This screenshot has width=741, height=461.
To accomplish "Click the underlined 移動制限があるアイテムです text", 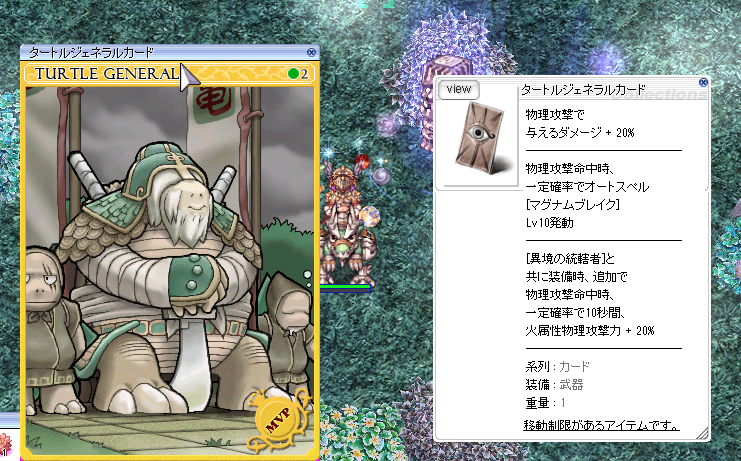I will click(x=601, y=425).
